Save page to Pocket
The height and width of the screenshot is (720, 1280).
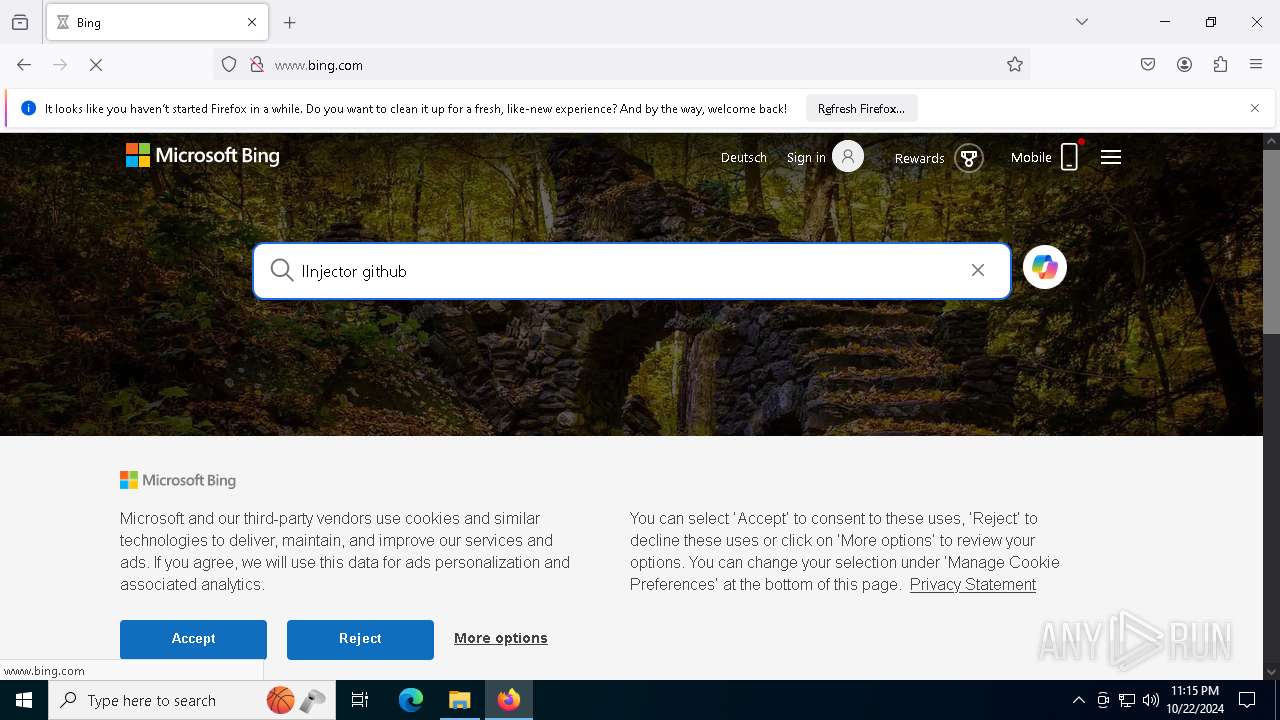click(x=1148, y=65)
